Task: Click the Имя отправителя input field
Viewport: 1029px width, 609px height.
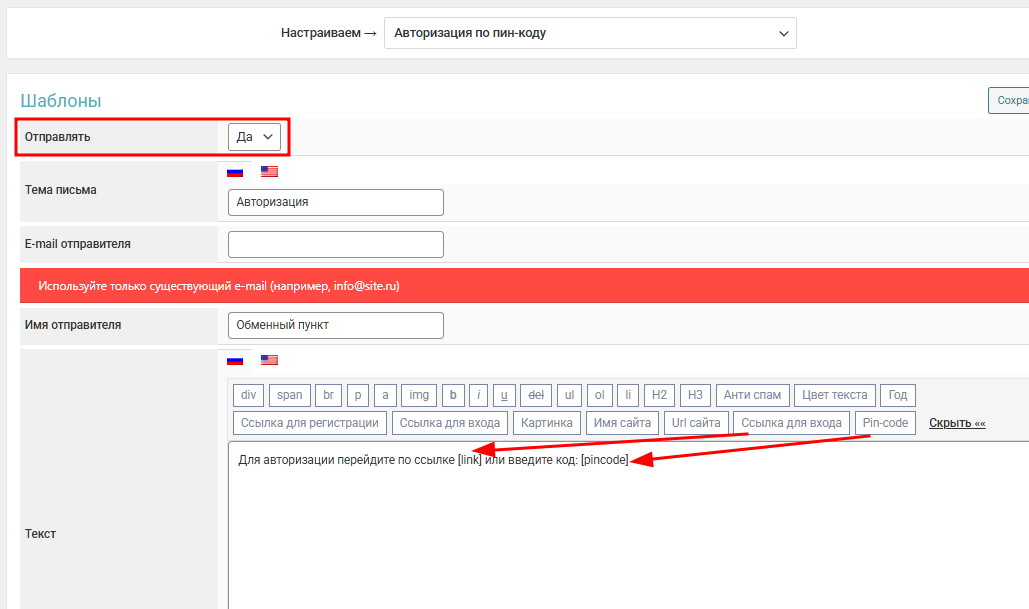Action: 335,325
